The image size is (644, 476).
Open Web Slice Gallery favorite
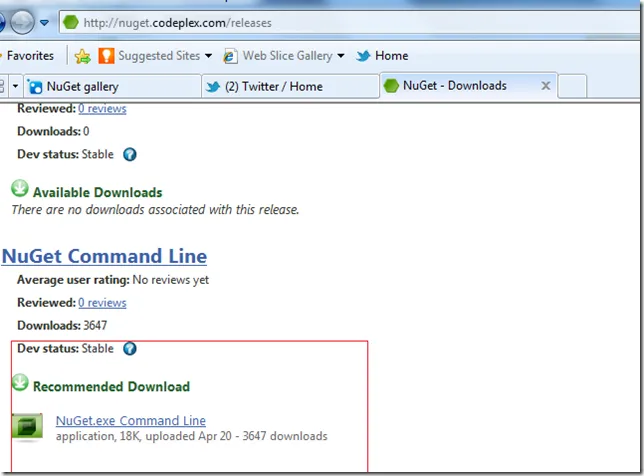288,55
